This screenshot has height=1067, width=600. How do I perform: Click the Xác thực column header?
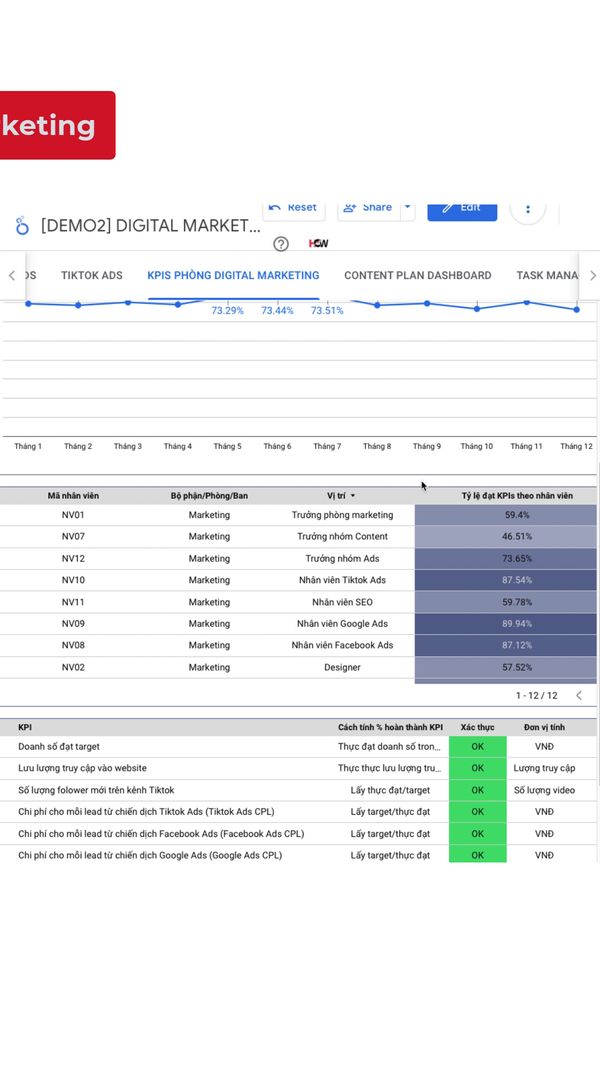point(478,727)
